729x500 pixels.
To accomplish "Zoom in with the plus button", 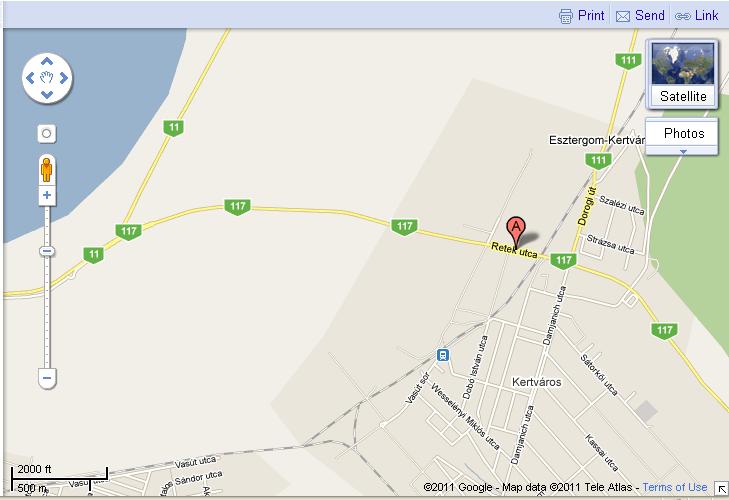I will pyautogui.click(x=46, y=195).
